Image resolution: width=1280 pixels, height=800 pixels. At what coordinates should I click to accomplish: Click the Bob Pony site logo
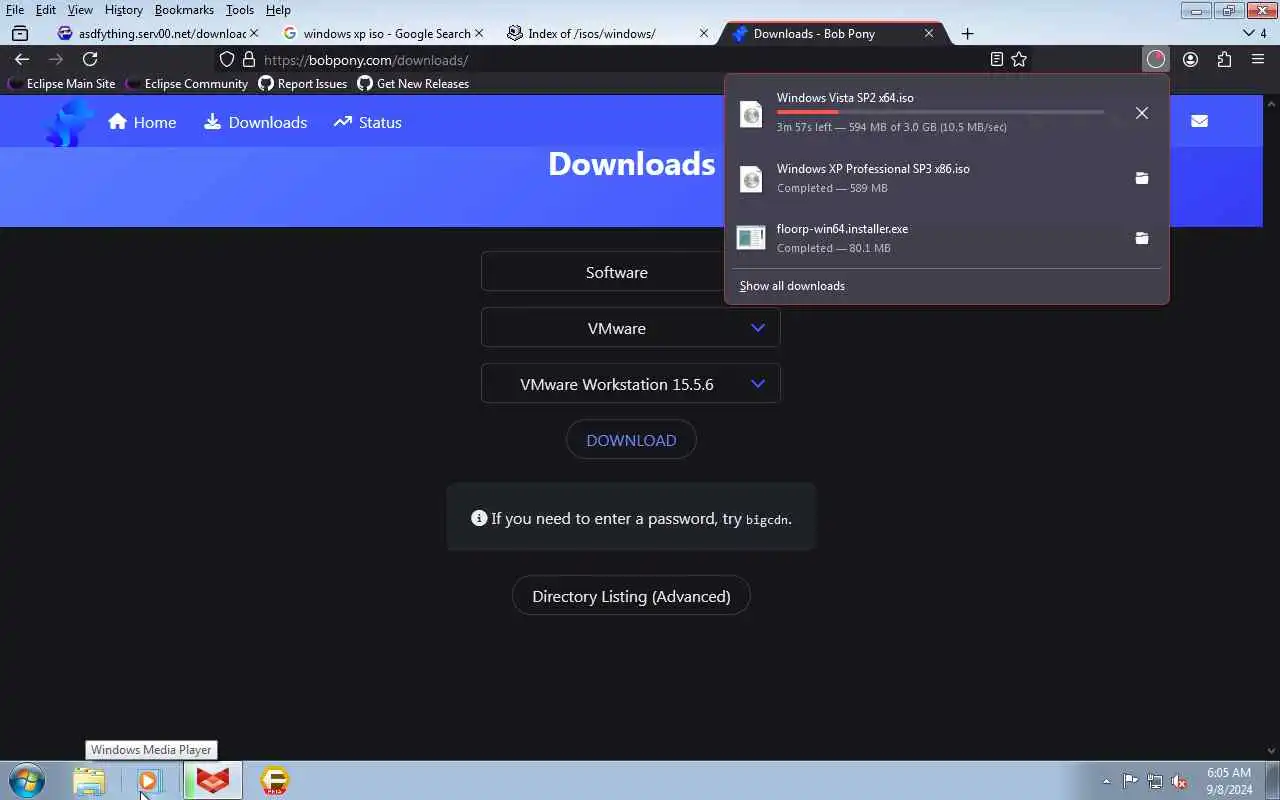[69, 123]
